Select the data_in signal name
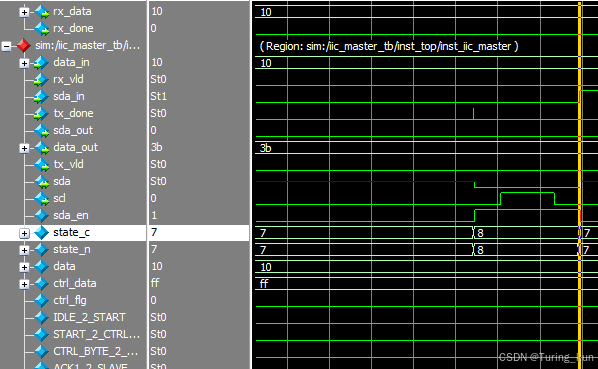 [x=71, y=62]
